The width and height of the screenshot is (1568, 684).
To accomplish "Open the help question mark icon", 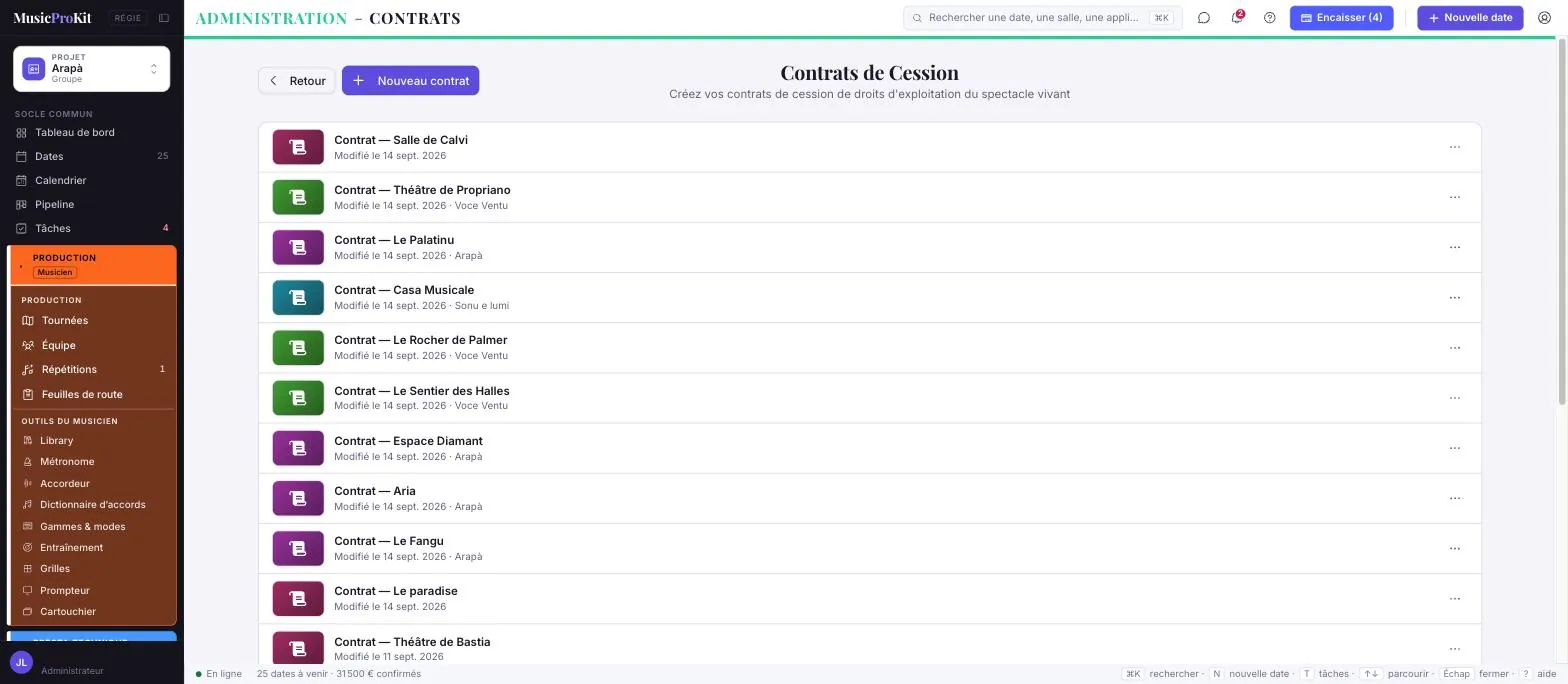I will [1270, 18].
